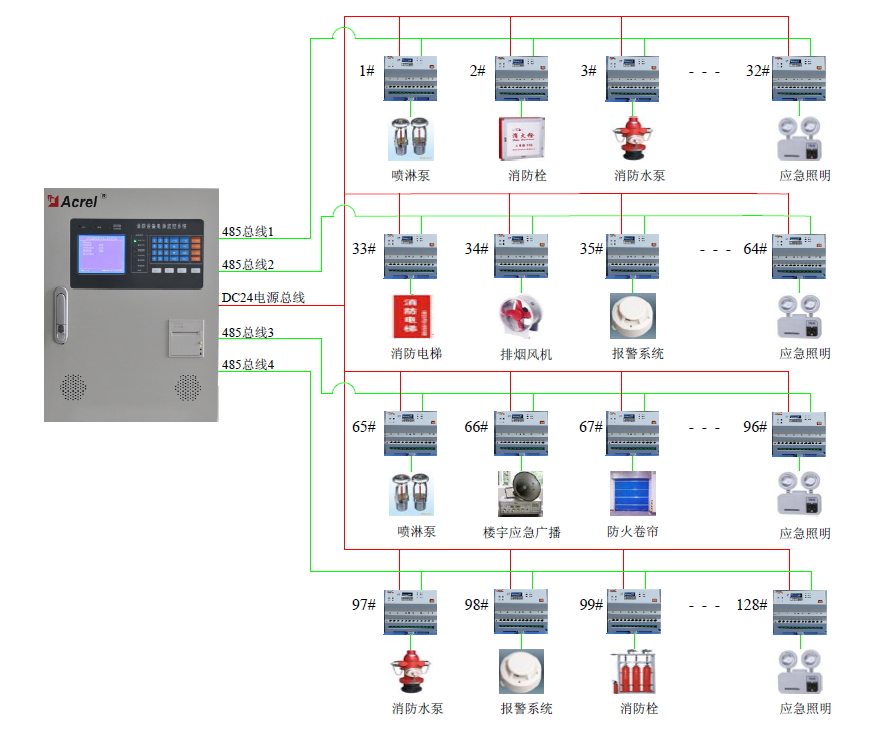
Task: Click the 报警系统 smoke detector under module 35#
Action: (632, 316)
